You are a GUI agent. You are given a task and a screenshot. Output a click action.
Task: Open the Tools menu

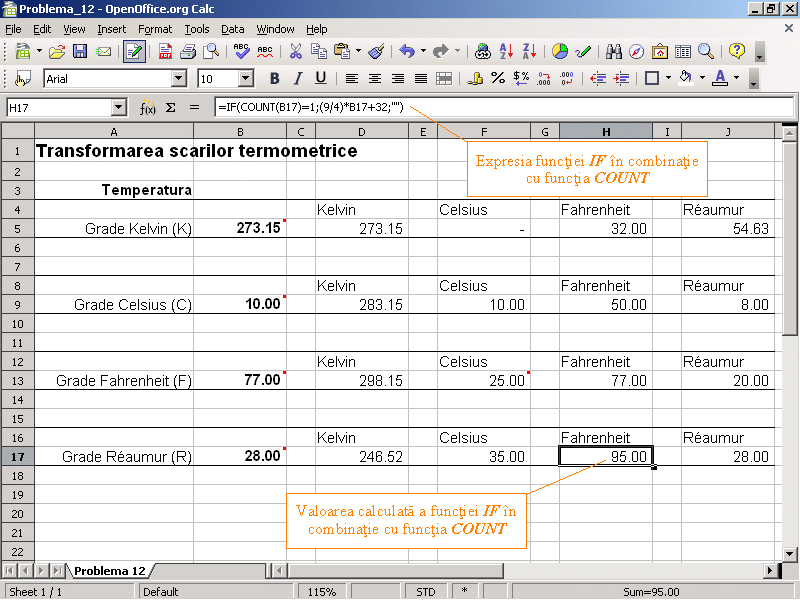coord(197,30)
